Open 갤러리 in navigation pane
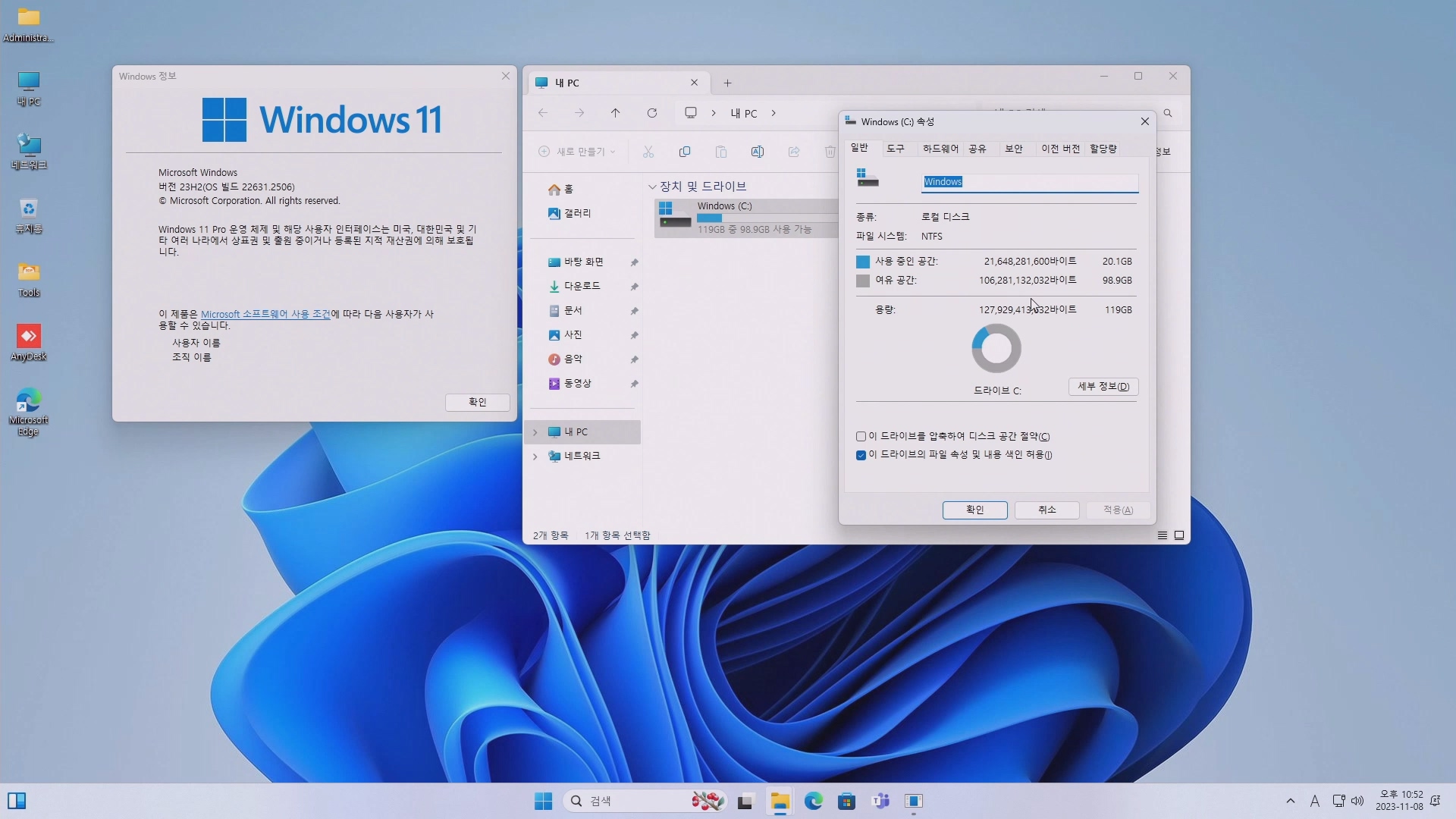Image resolution: width=1456 pixels, height=819 pixels. click(570, 214)
